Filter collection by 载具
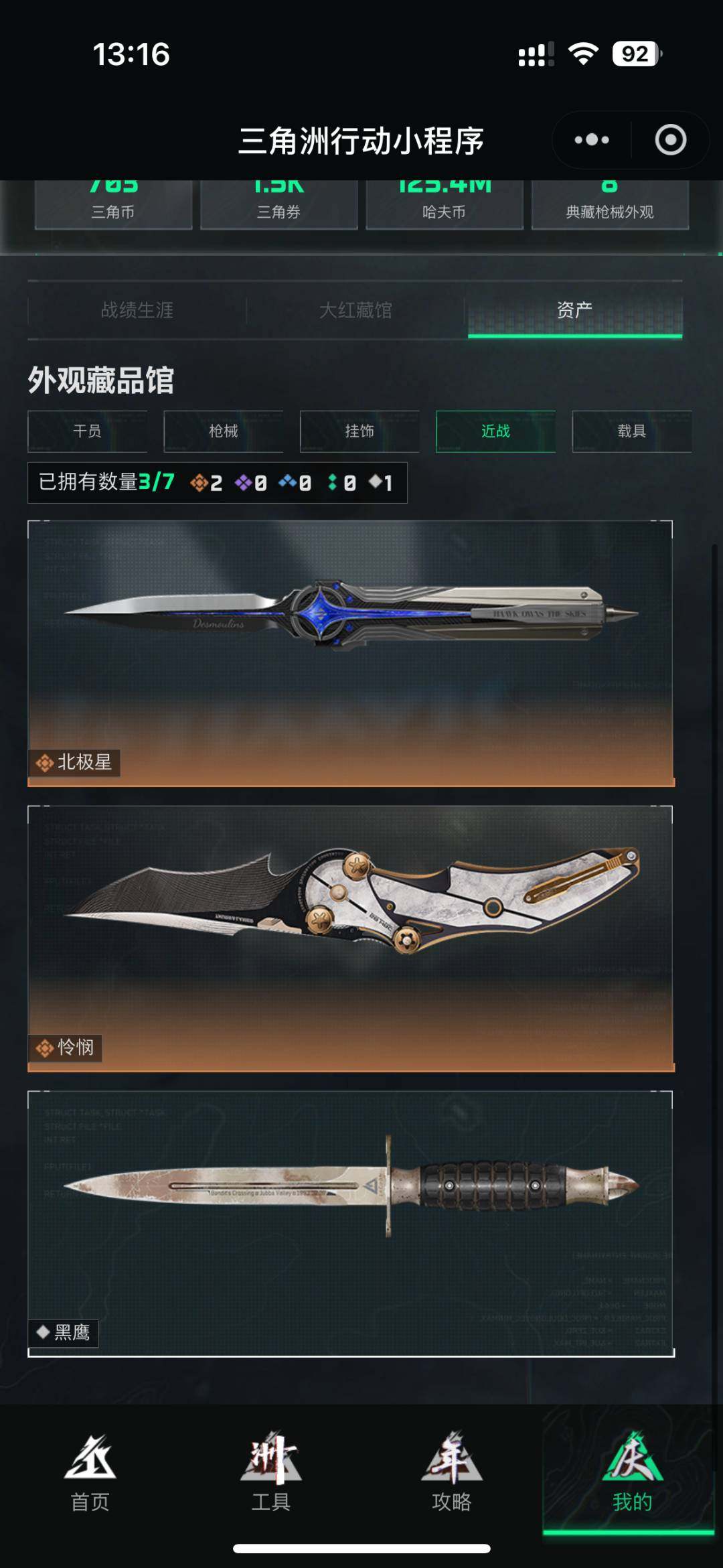 click(x=632, y=431)
